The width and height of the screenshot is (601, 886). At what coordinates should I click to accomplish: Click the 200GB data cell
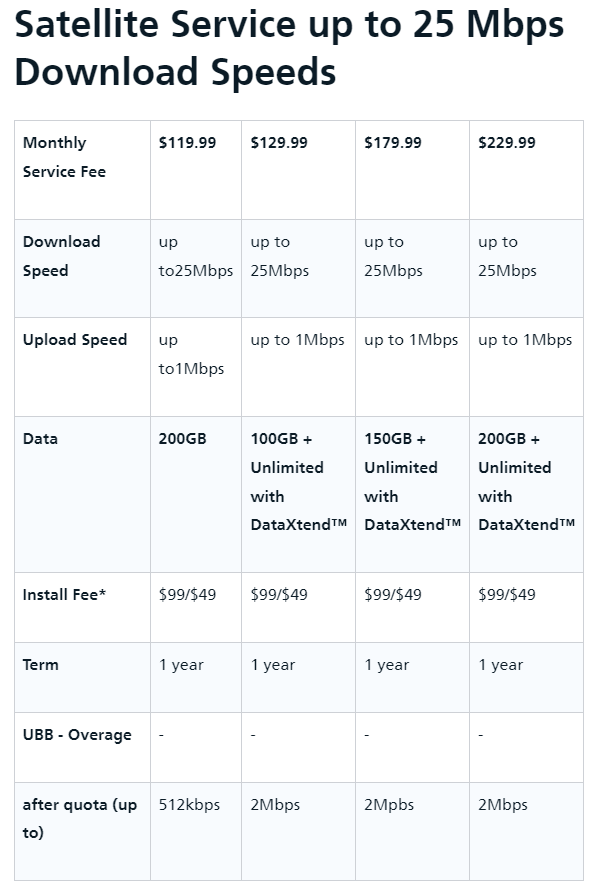click(195, 494)
